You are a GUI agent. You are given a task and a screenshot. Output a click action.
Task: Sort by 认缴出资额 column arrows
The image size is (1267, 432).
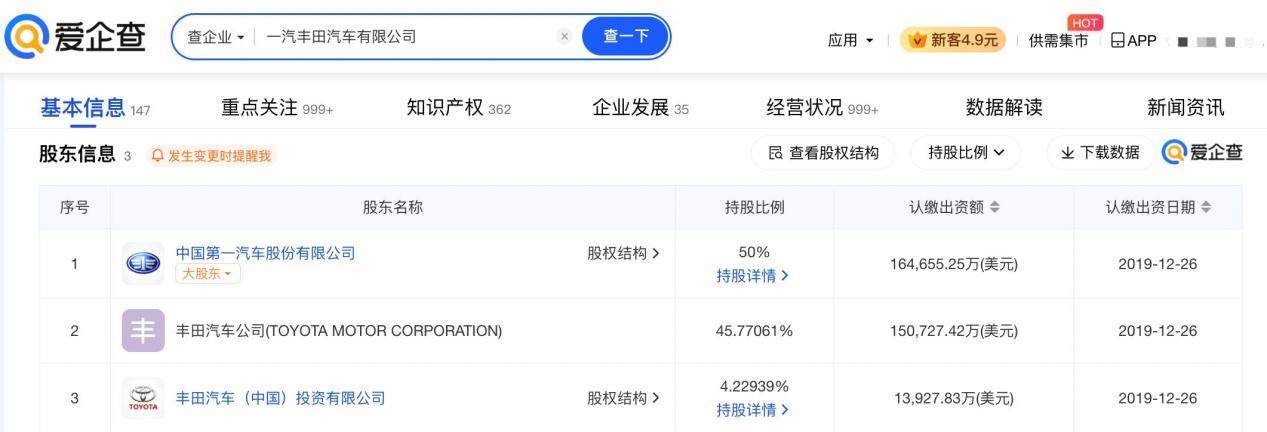pos(994,207)
